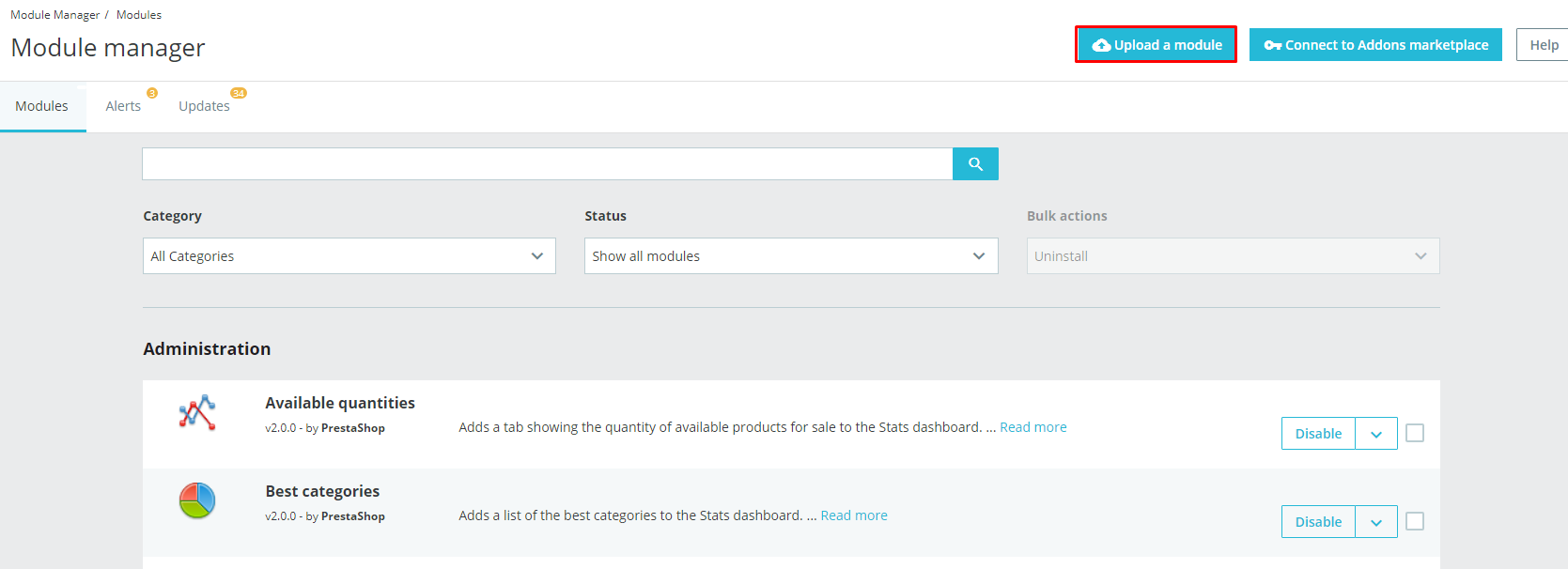Switch to the Alerts tab
1568x569 pixels.
123,106
